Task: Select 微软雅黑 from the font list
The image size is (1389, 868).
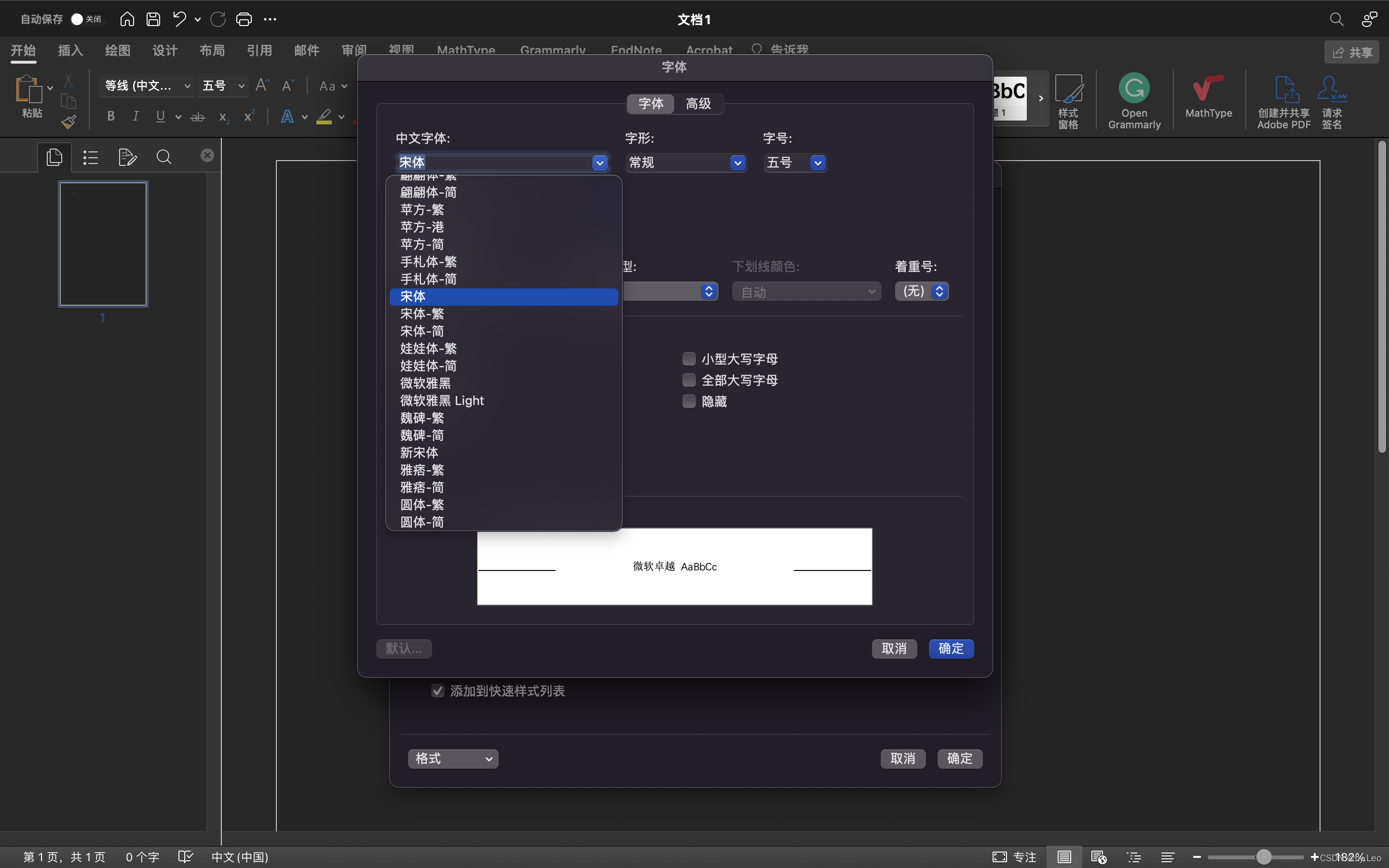Action: coord(425,383)
